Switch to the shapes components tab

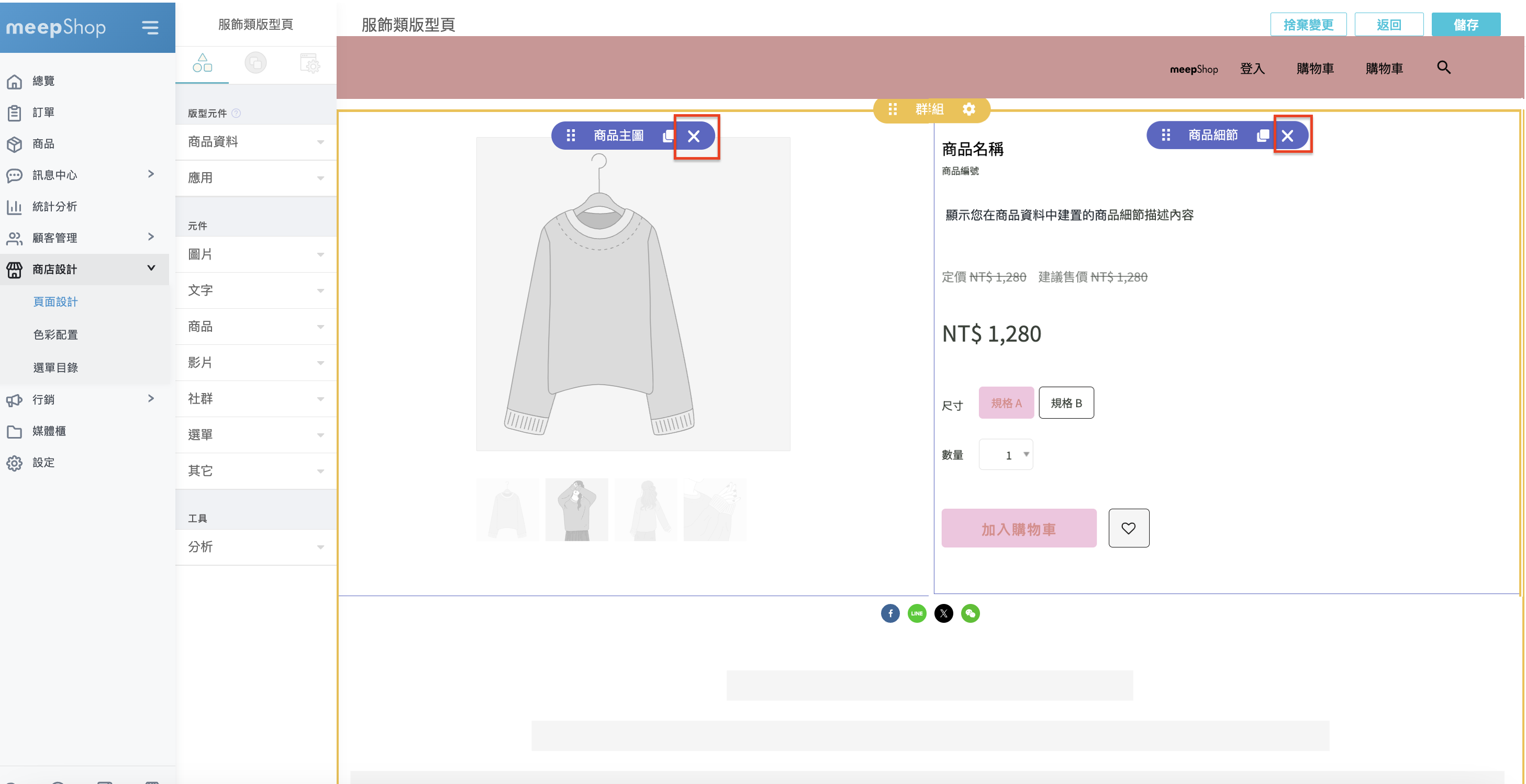pos(202,63)
